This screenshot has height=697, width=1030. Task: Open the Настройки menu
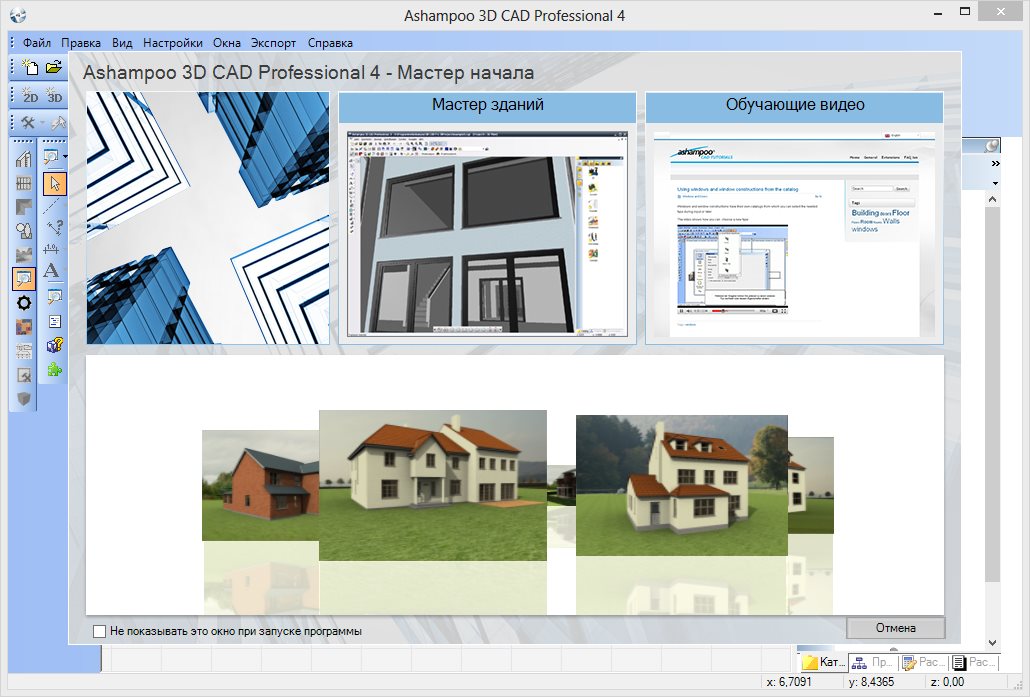(x=173, y=43)
